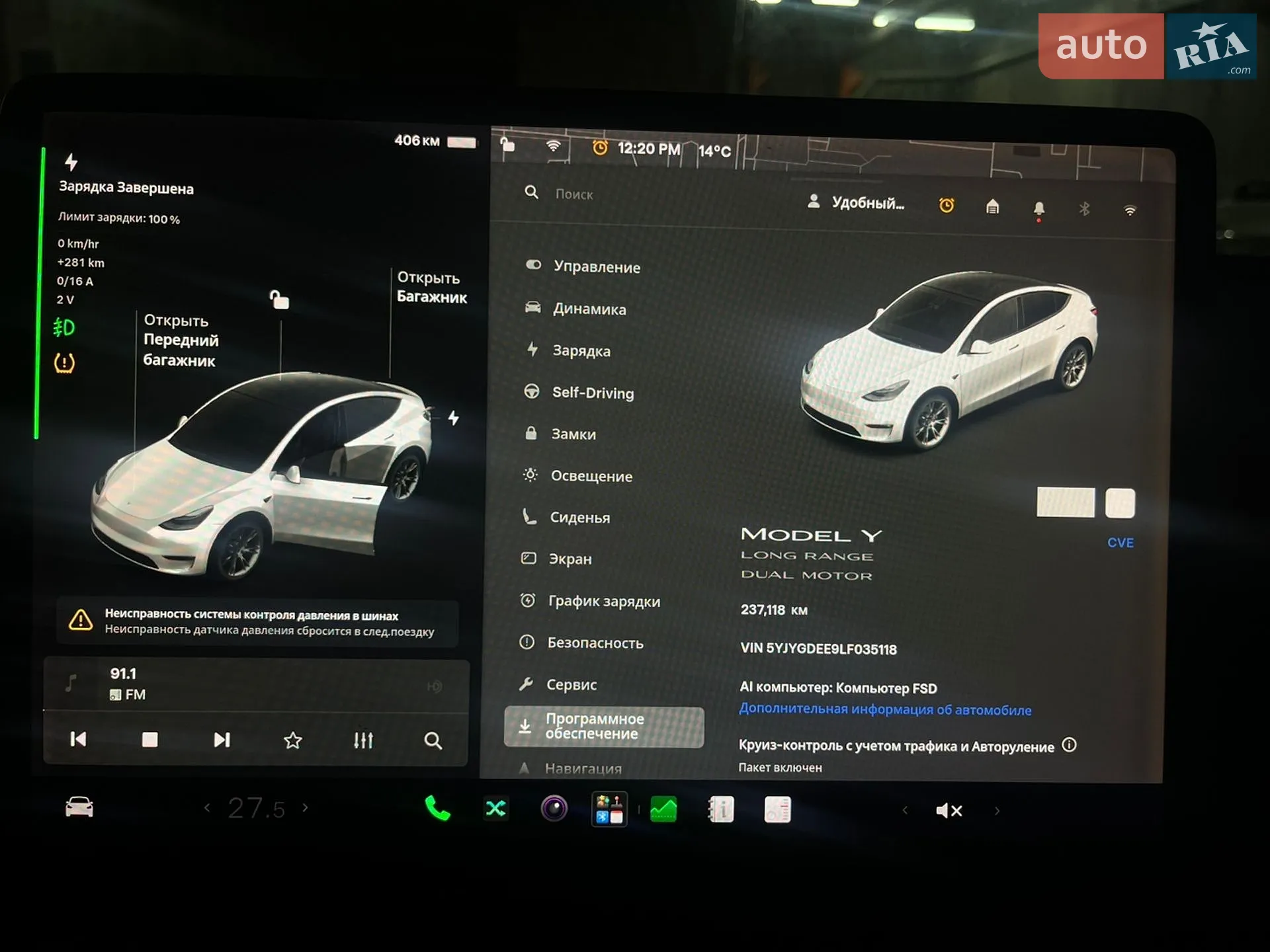Open the Сиденья settings

566,517
